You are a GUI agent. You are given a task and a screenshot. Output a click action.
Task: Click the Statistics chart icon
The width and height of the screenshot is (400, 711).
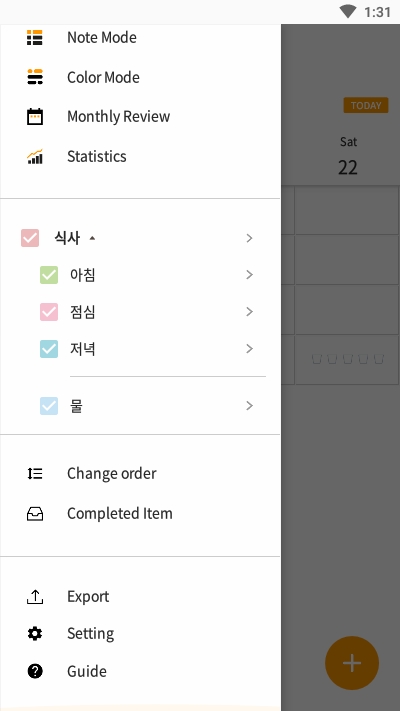pyautogui.click(x=34, y=156)
